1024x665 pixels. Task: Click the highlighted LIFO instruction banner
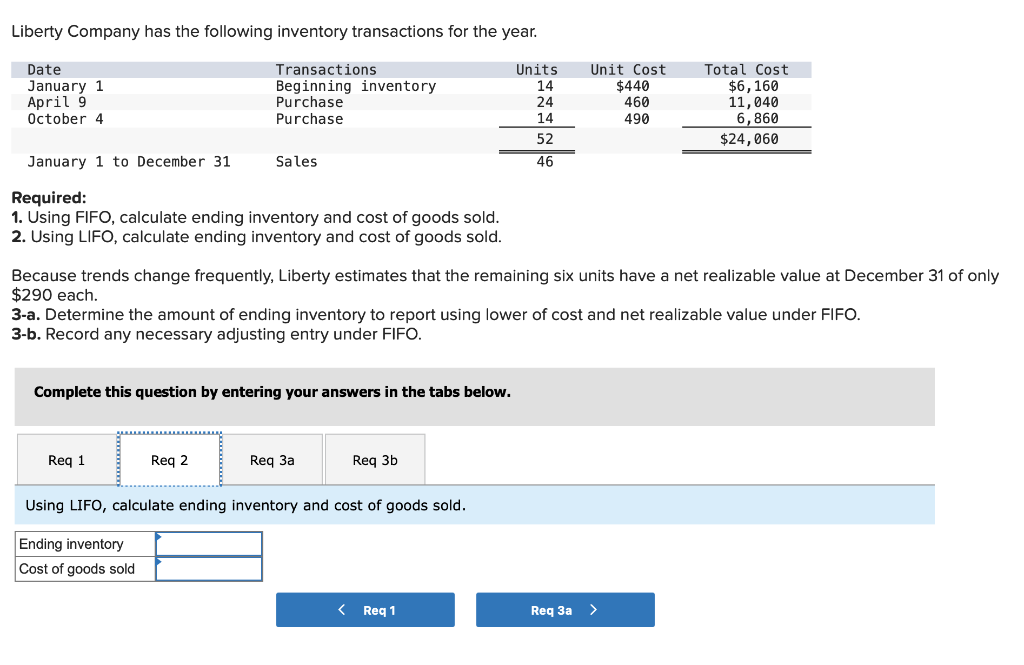(x=473, y=505)
